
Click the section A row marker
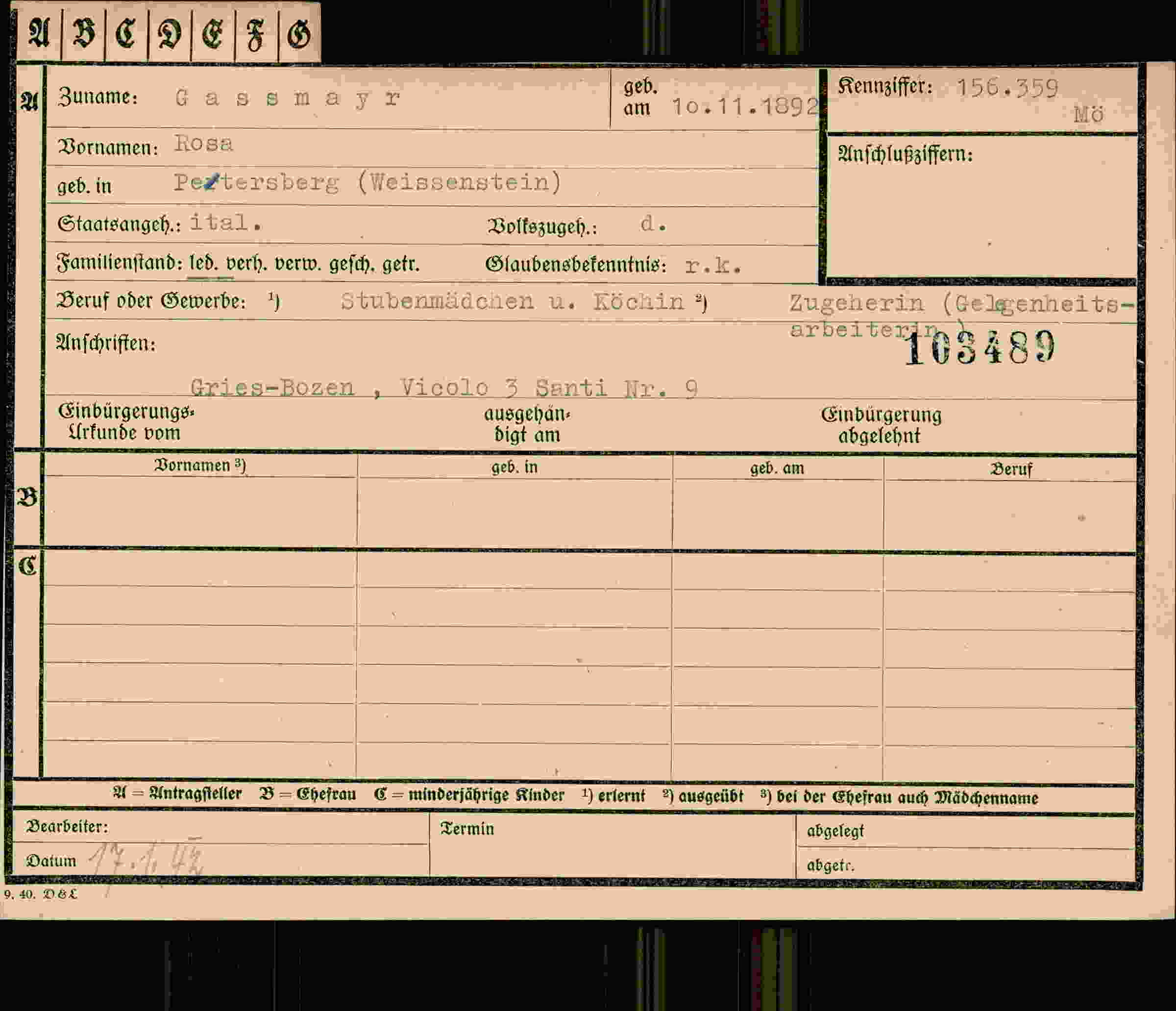[x=29, y=101]
